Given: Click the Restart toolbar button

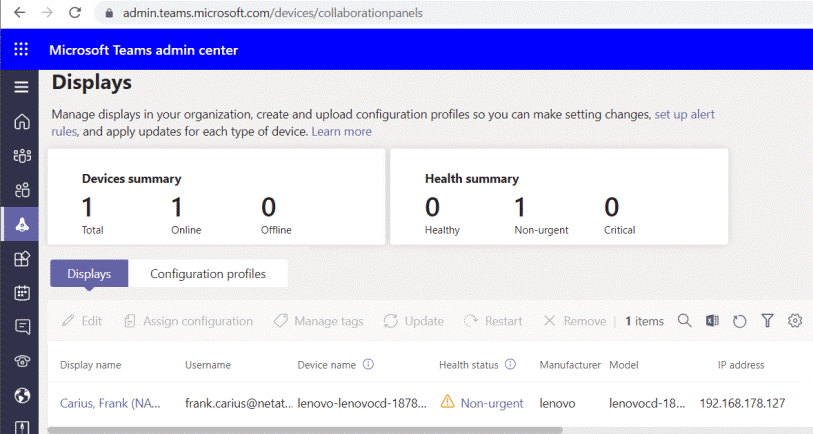Looking at the screenshot, I should (493, 321).
